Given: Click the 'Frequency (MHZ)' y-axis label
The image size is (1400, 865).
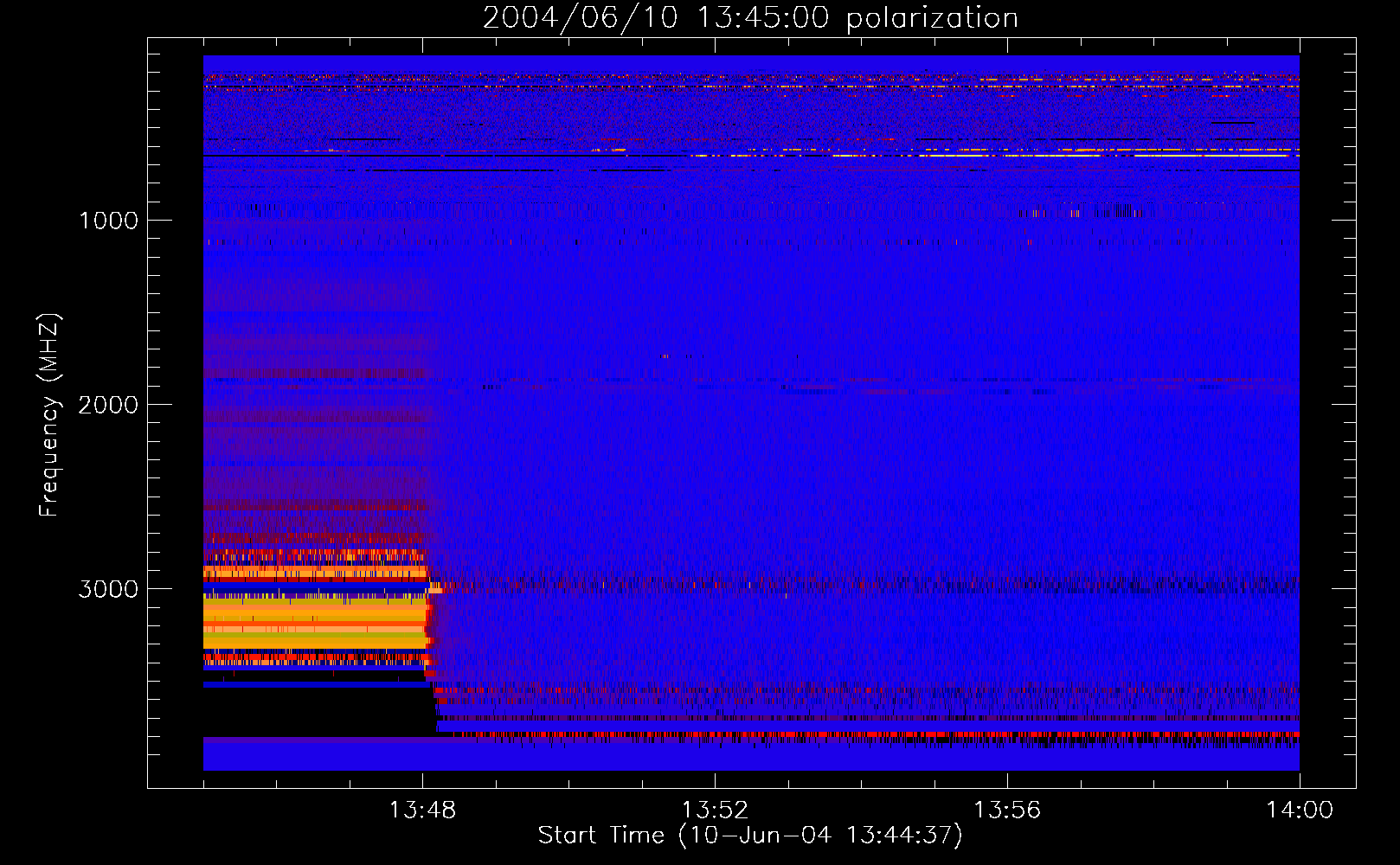Looking at the screenshot, I should [49, 414].
